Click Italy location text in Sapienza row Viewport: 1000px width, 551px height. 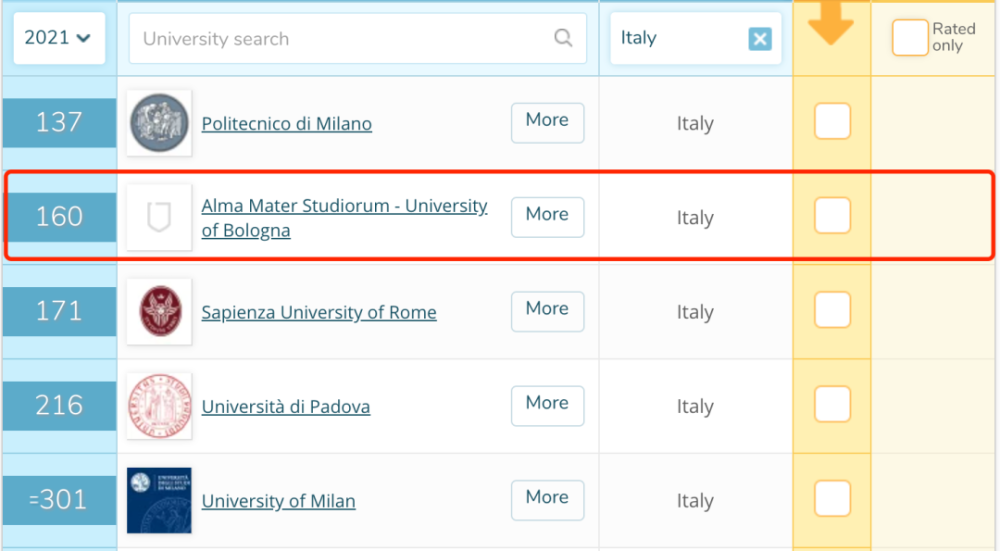[695, 312]
